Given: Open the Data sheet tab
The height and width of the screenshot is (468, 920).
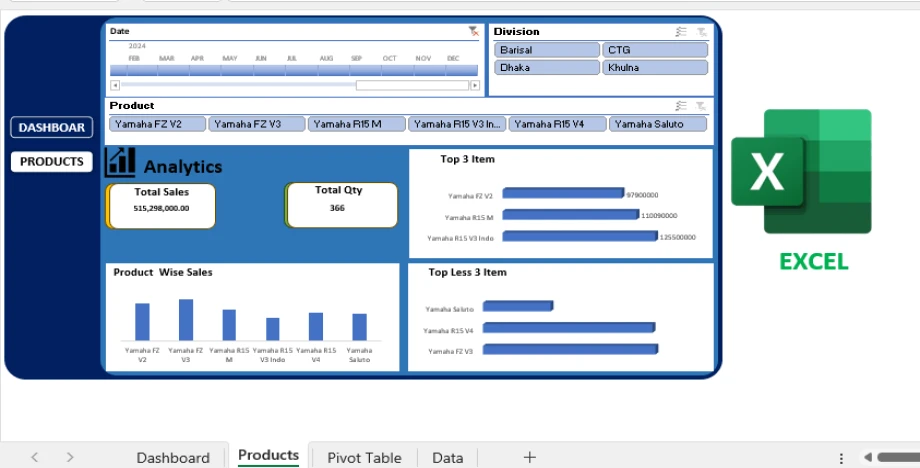Looking at the screenshot, I should [447, 457].
